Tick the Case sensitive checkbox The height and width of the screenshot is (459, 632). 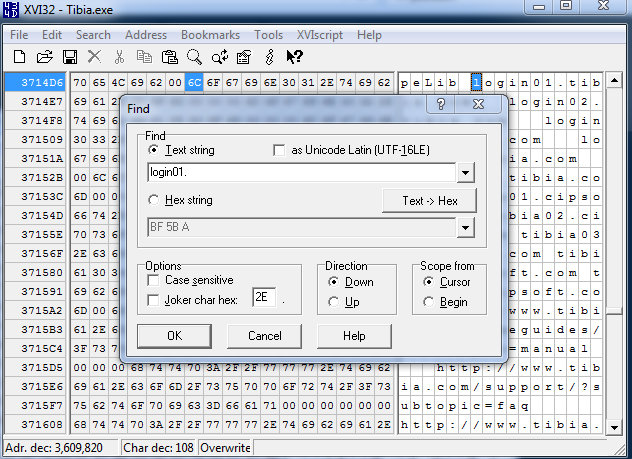[x=154, y=280]
